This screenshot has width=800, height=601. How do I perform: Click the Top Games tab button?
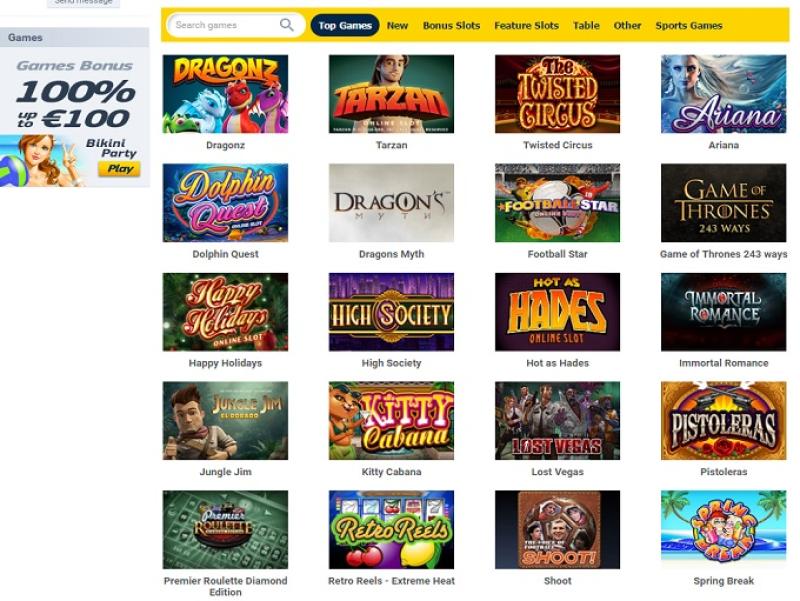click(x=345, y=26)
